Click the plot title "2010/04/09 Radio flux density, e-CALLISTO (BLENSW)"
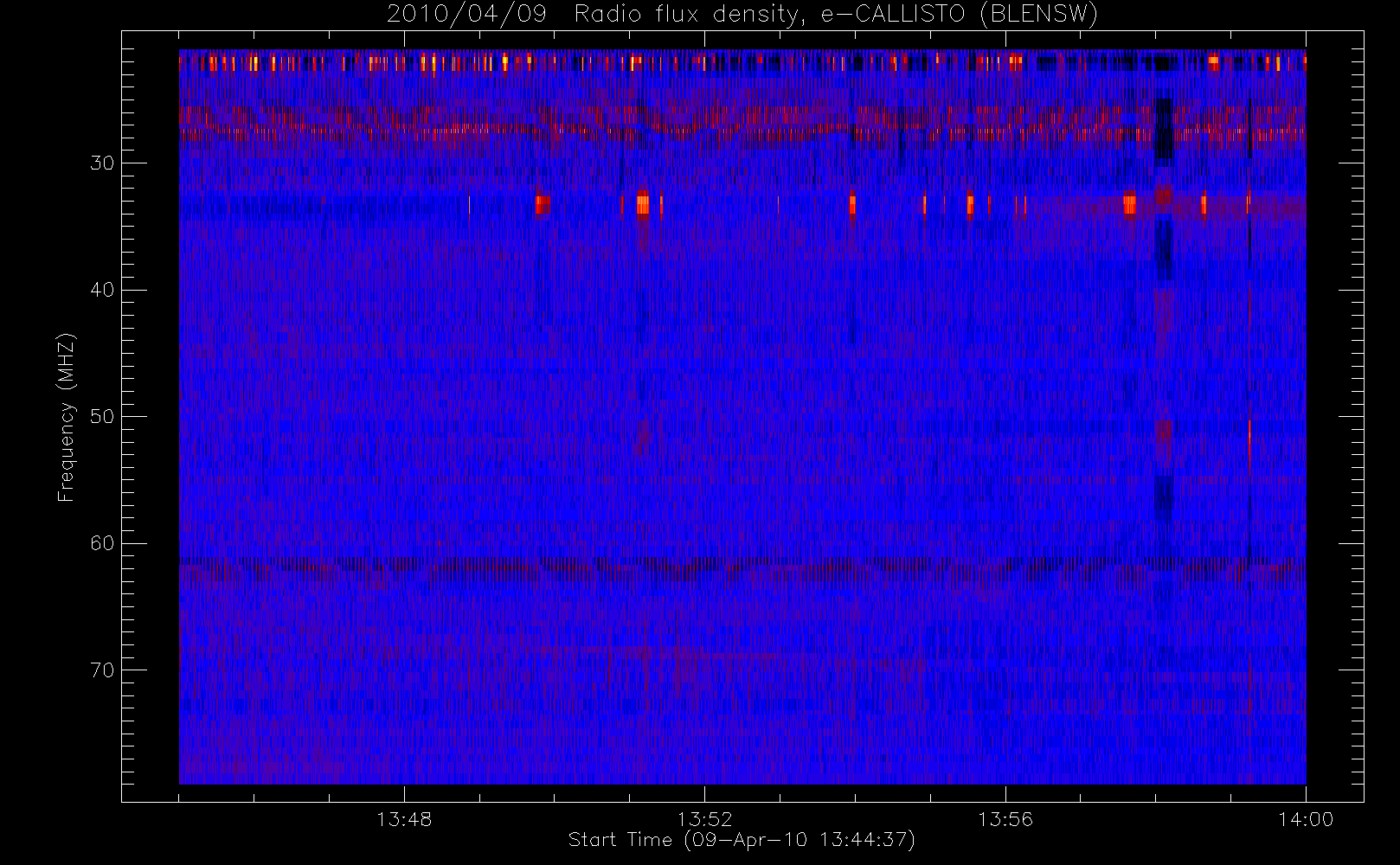Viewport: 1400px width, 865px height. tap(742, 15)
